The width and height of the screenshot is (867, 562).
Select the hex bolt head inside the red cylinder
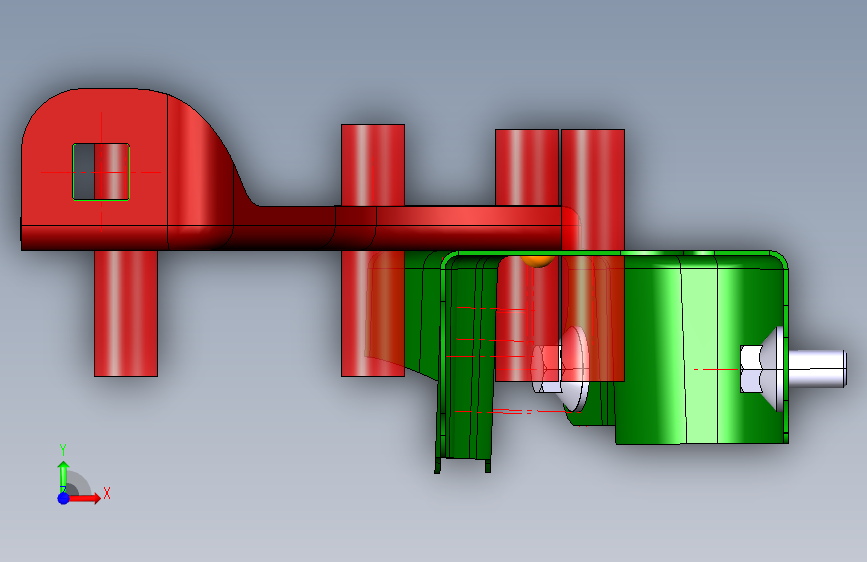547,369
